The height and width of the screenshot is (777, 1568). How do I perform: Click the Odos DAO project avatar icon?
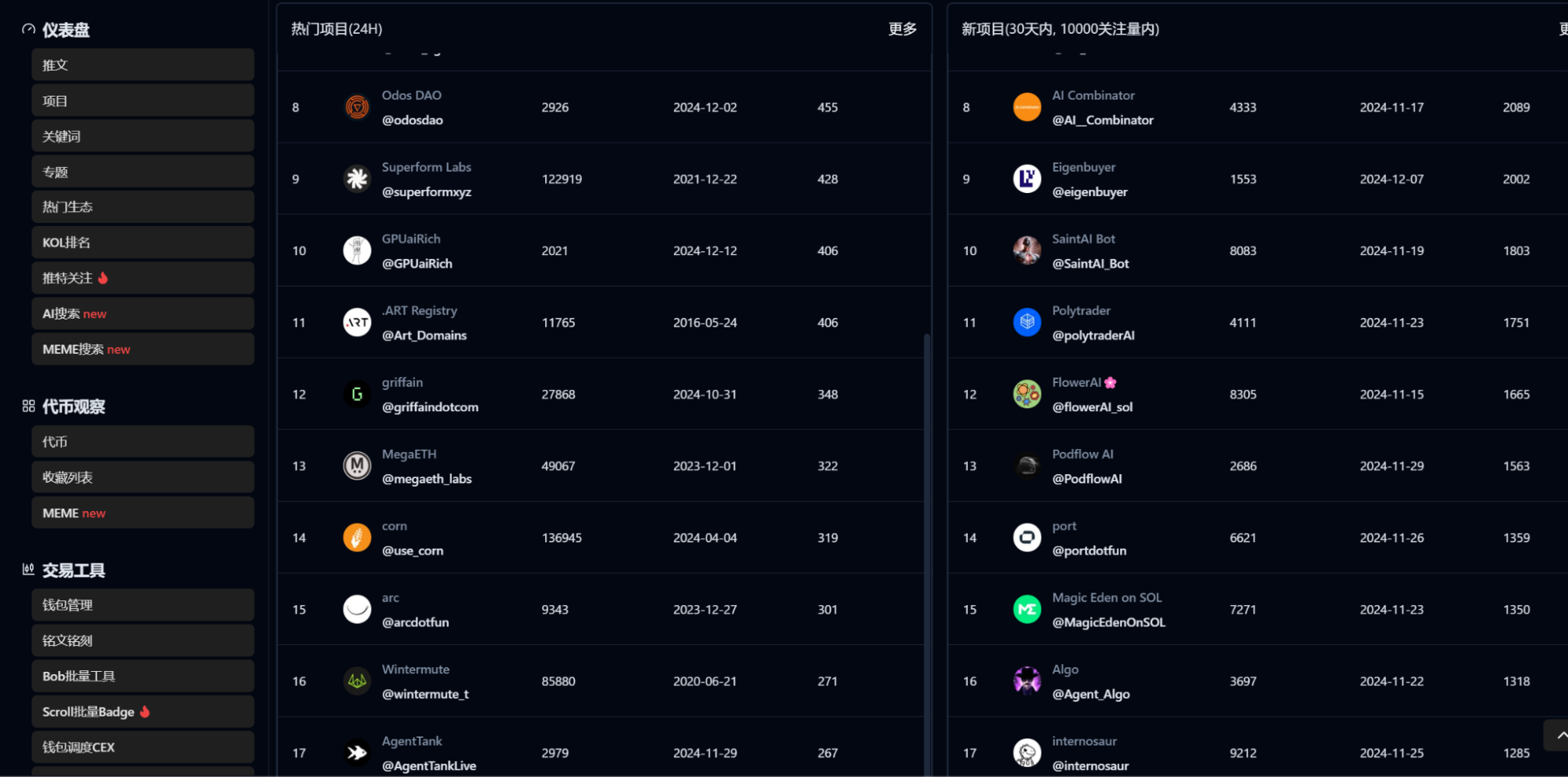click(357, 107)
